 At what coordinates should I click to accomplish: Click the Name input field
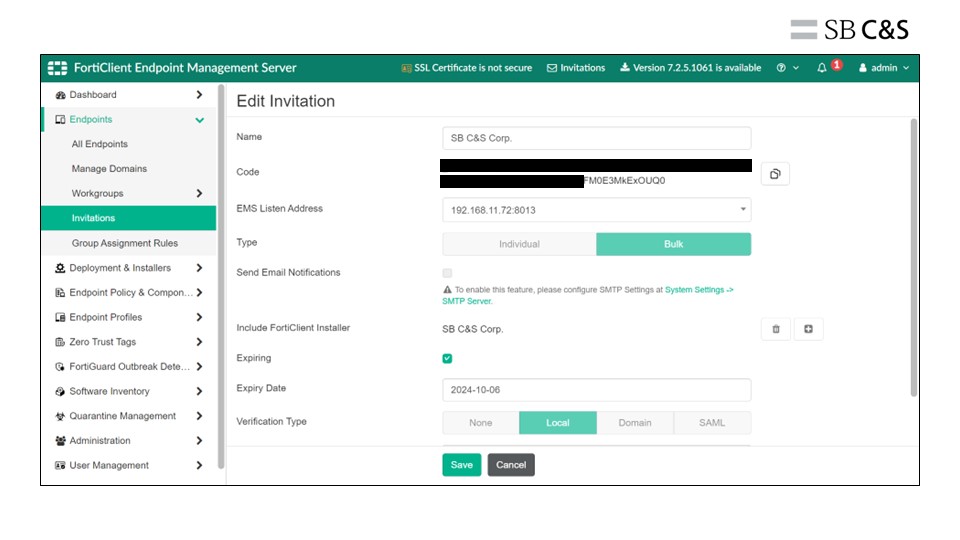tap(597, 138)
